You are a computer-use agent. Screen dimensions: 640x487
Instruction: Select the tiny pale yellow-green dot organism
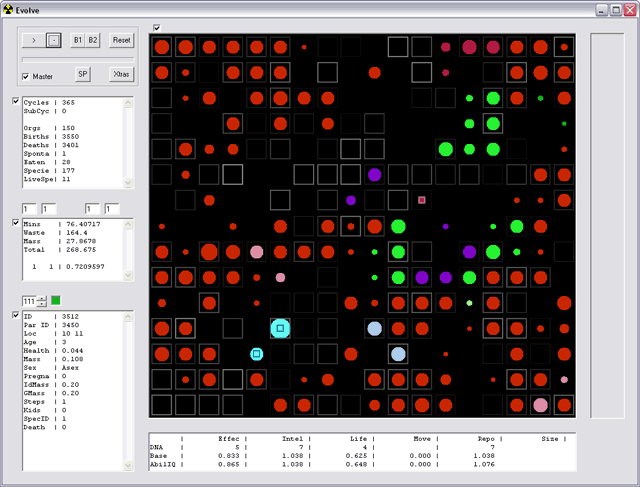tap(469, 303)
